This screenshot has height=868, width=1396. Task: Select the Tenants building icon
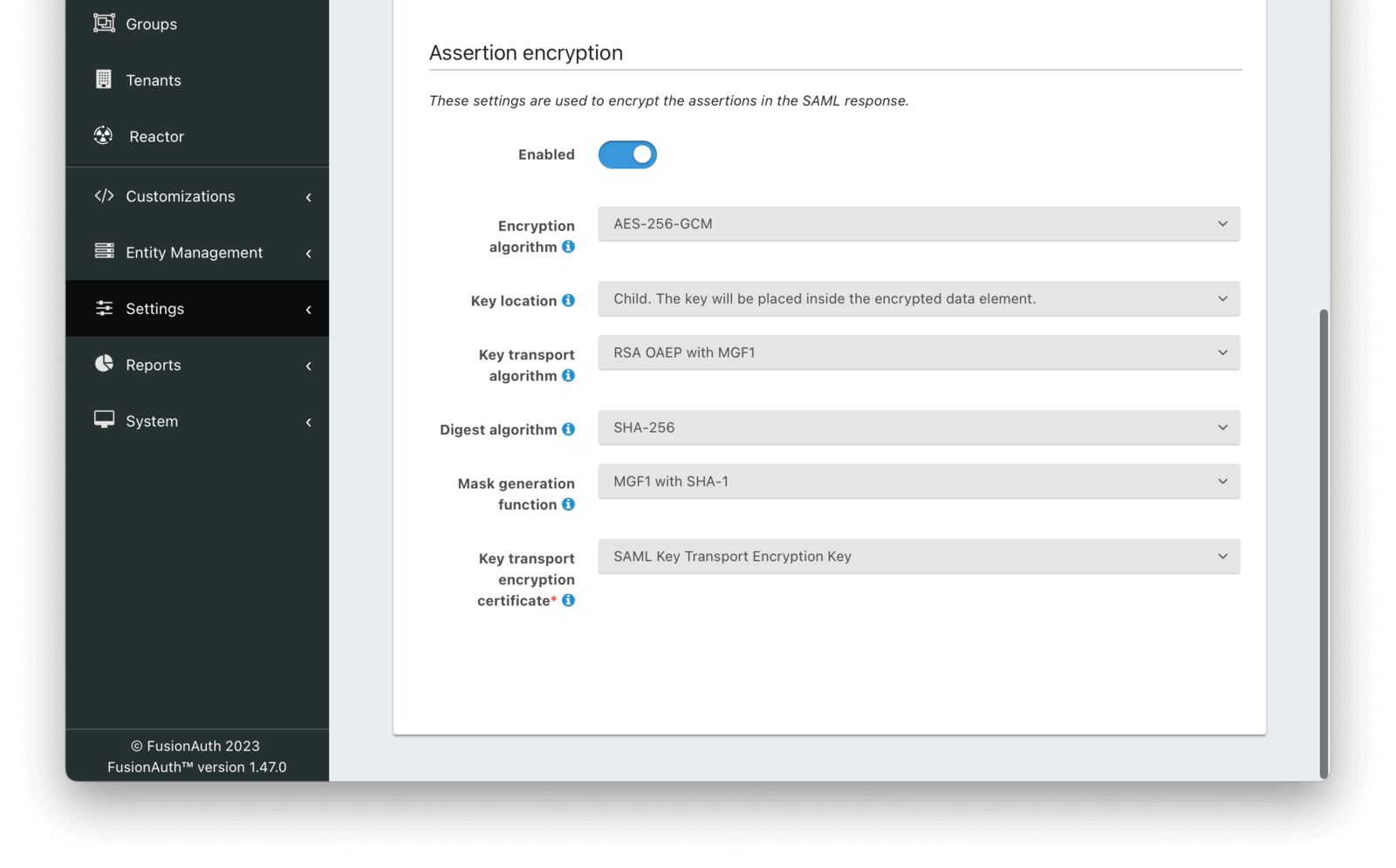(x=103, y=79)
